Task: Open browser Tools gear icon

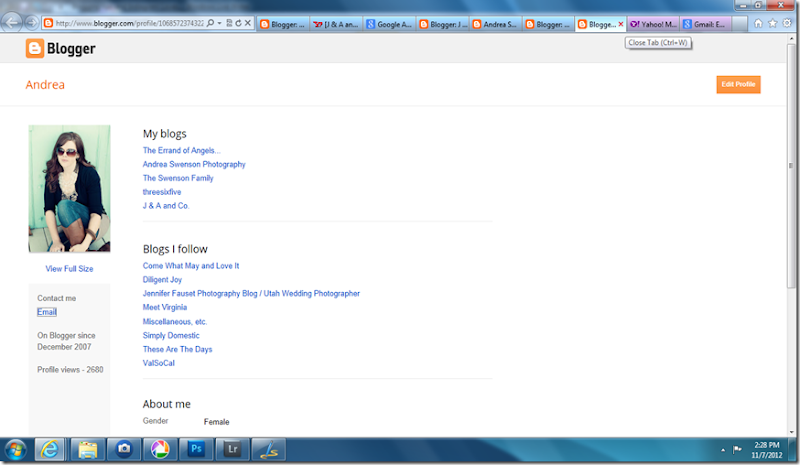Action: pos(787,23)
